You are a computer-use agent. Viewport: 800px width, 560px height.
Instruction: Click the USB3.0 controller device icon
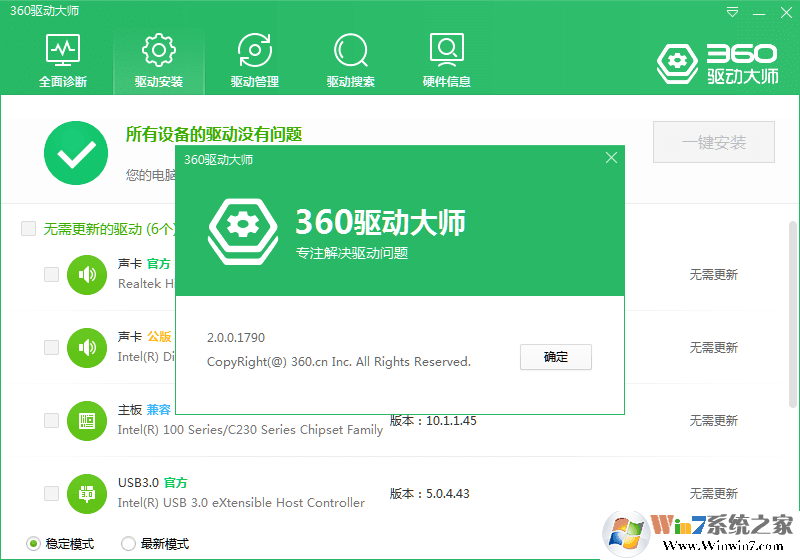(87, 493)
